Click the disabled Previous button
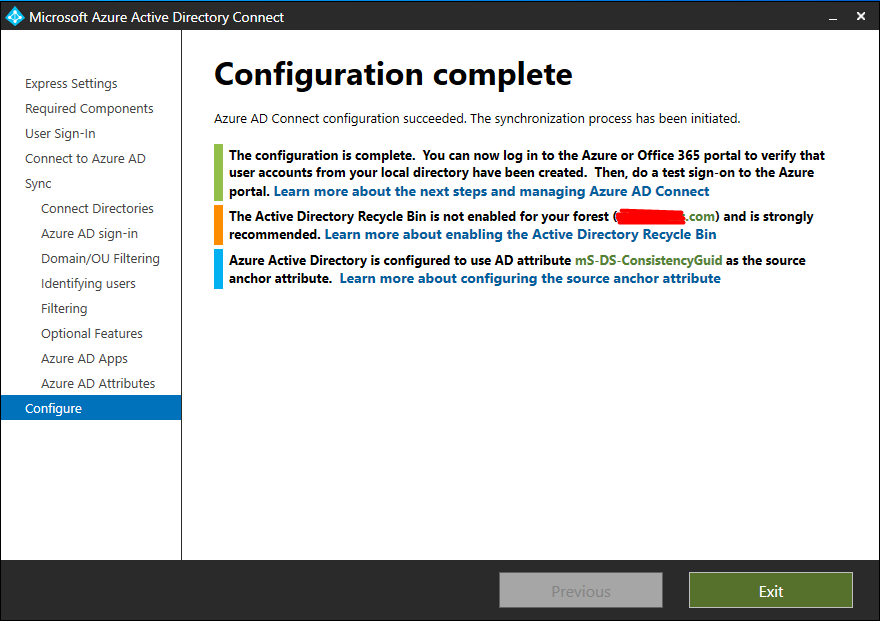This screenshot has height=621, width=880. tap(581, 590)
